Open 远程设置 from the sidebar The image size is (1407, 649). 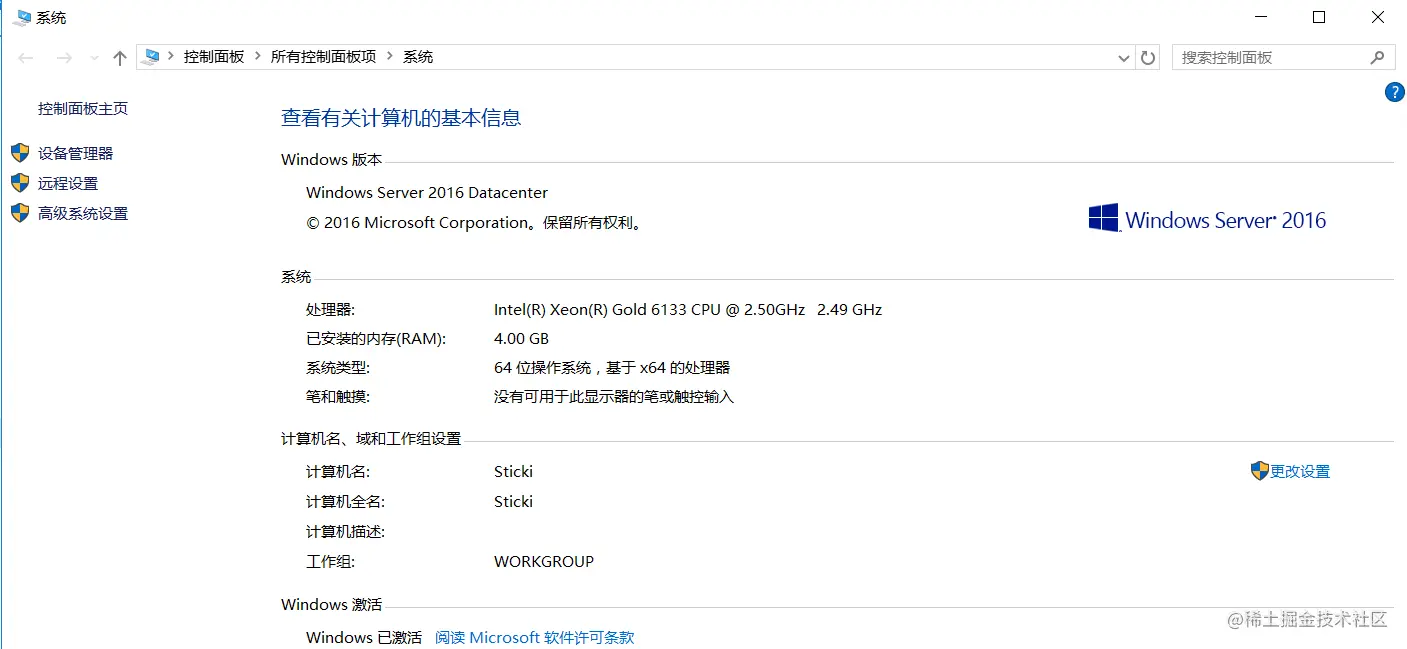(73, 182)
